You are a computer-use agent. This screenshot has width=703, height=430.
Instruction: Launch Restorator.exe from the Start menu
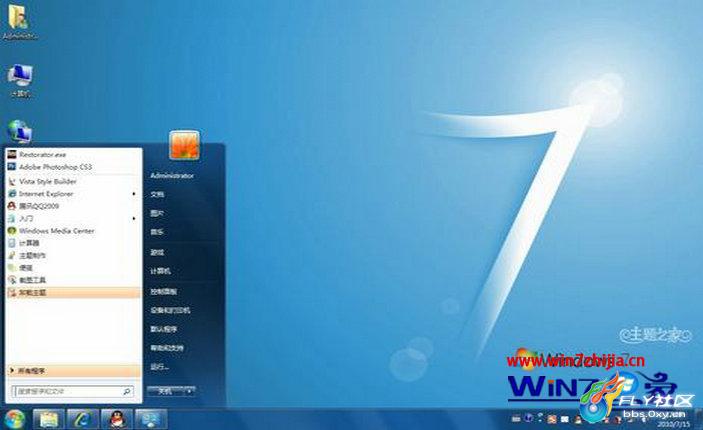74,154
